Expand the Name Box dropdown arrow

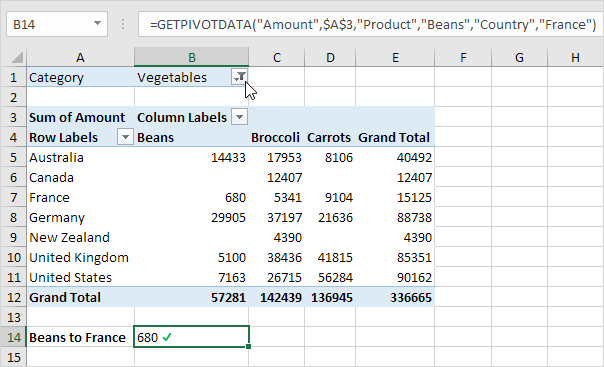97,24
